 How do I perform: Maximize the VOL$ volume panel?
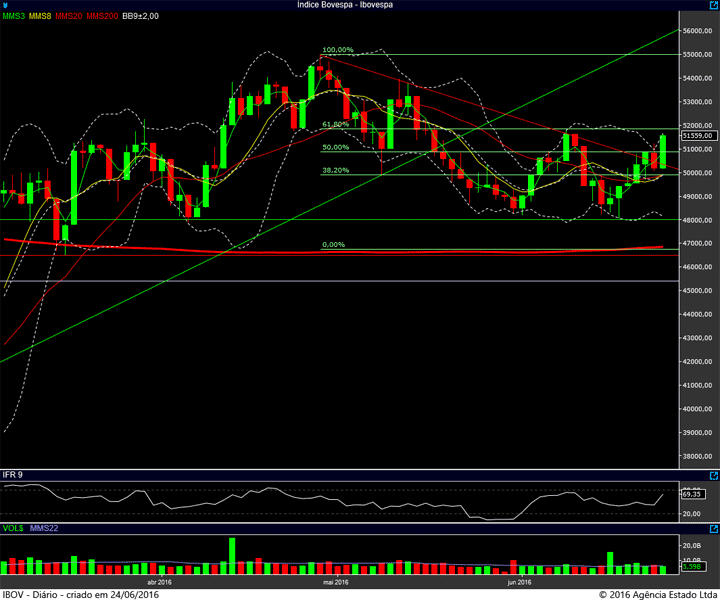[714, 529]
